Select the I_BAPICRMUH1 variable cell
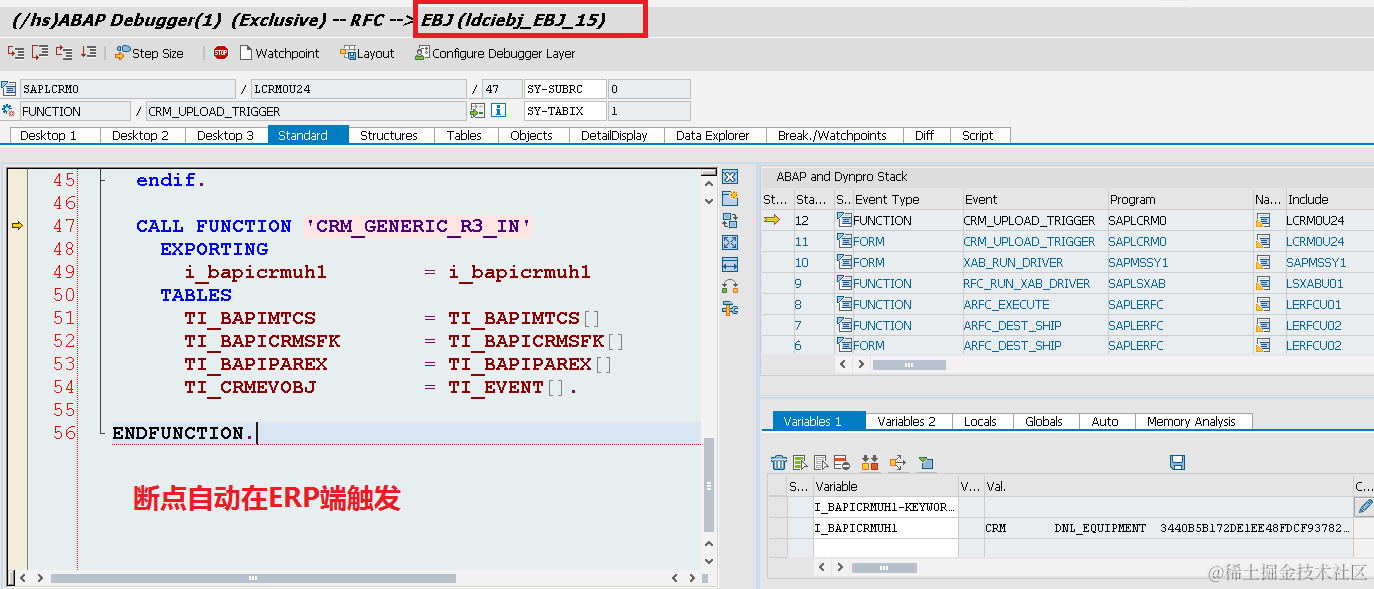Screen dimensions: 1374x589 coord(885,527)
